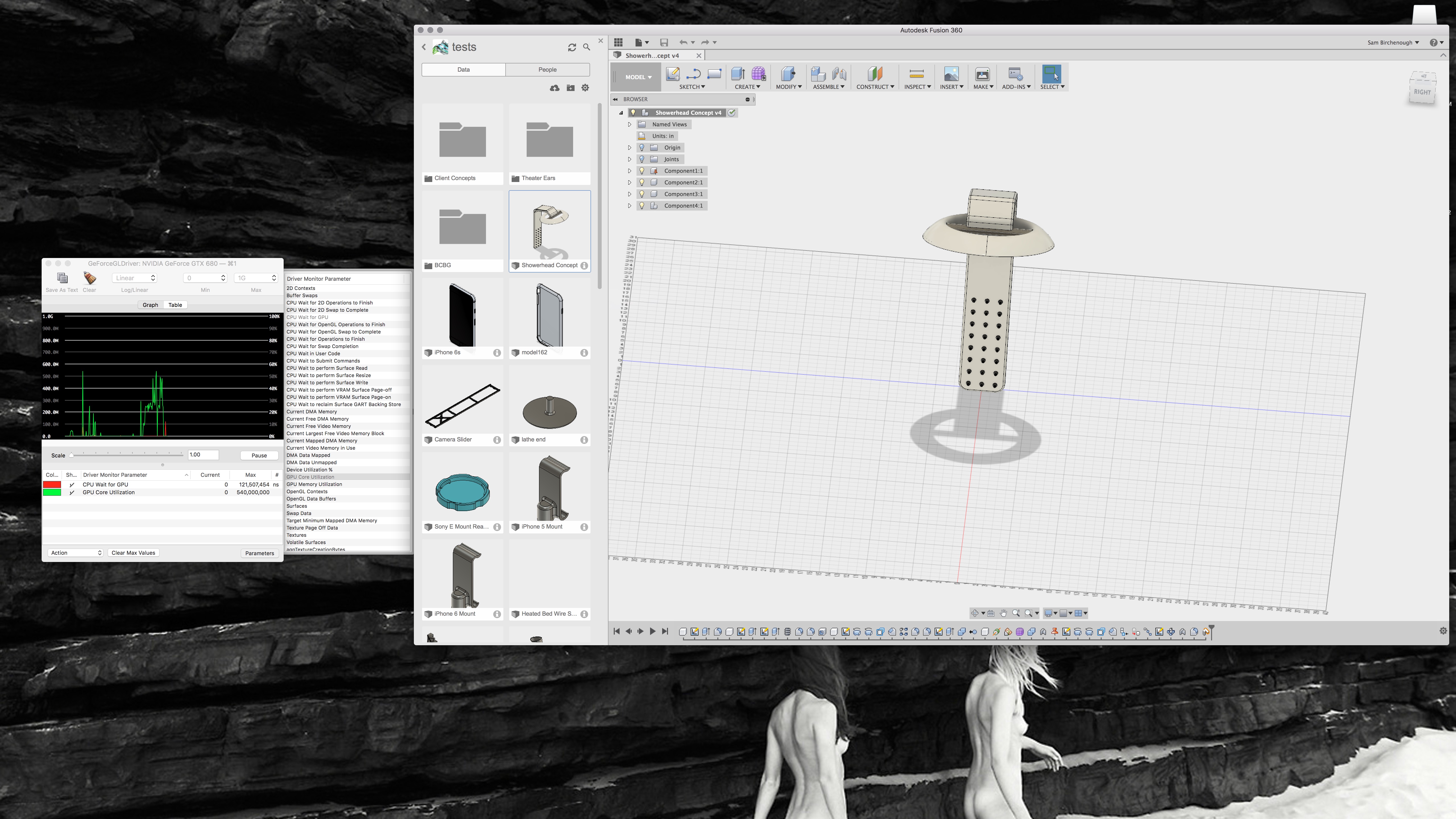The width and height of the screenshot is (1456, 819).
Task: Open the Max 1G dropdown
Action: coord(256,278)
